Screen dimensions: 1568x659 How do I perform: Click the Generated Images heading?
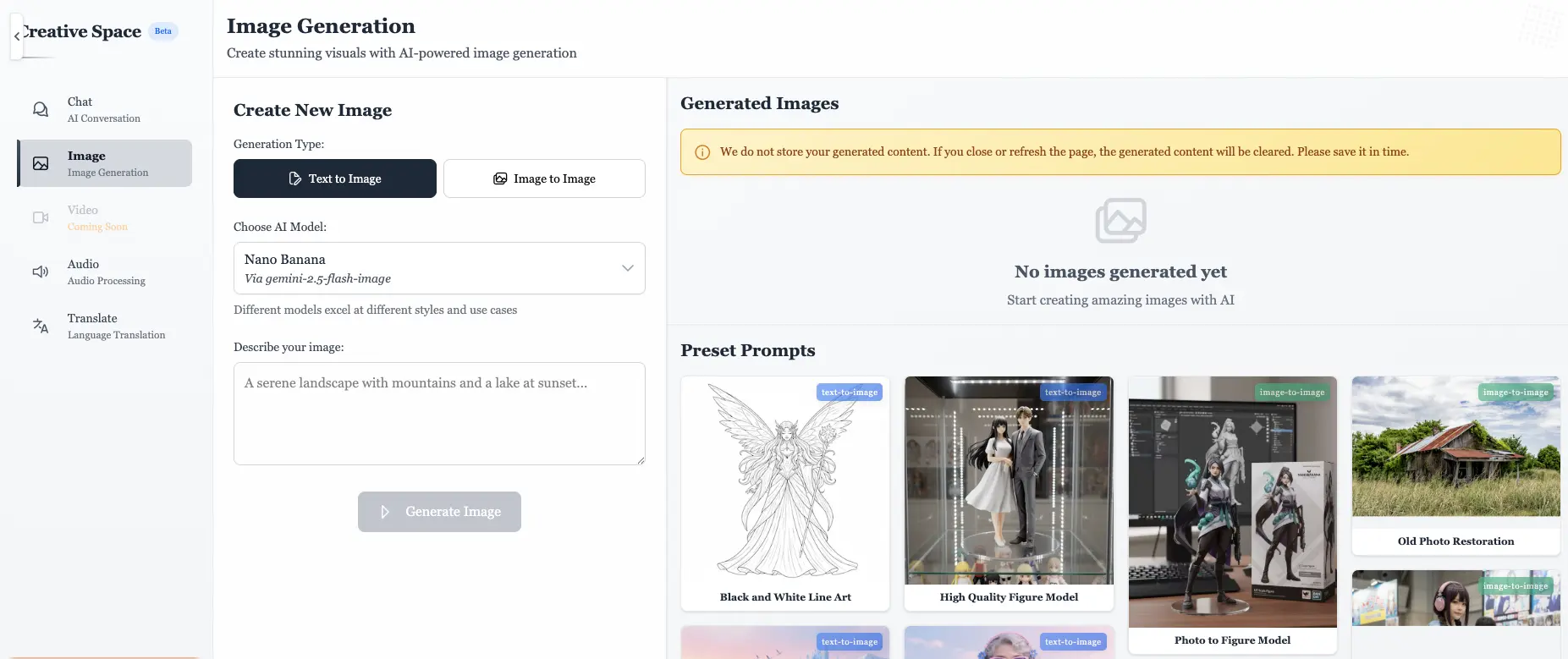point(760,103)
